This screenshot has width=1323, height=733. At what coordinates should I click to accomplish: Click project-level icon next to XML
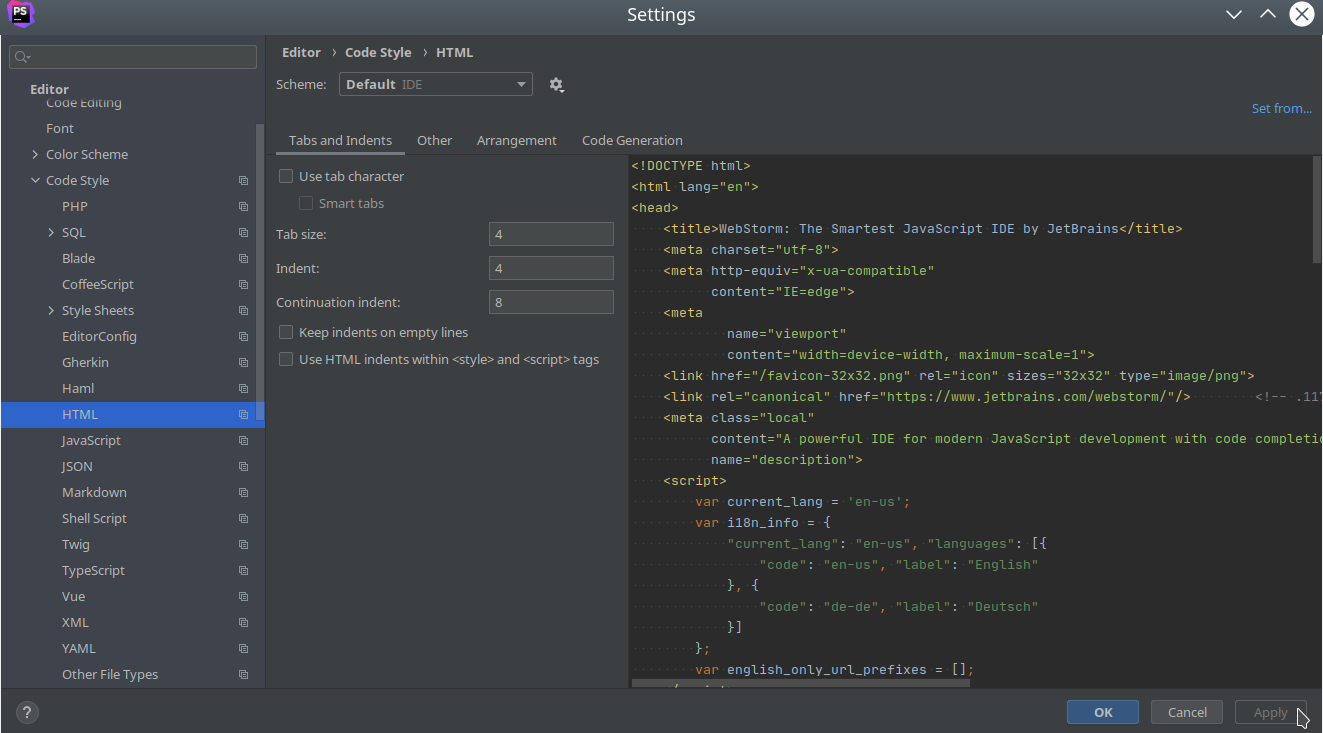[x=243, y=623]
